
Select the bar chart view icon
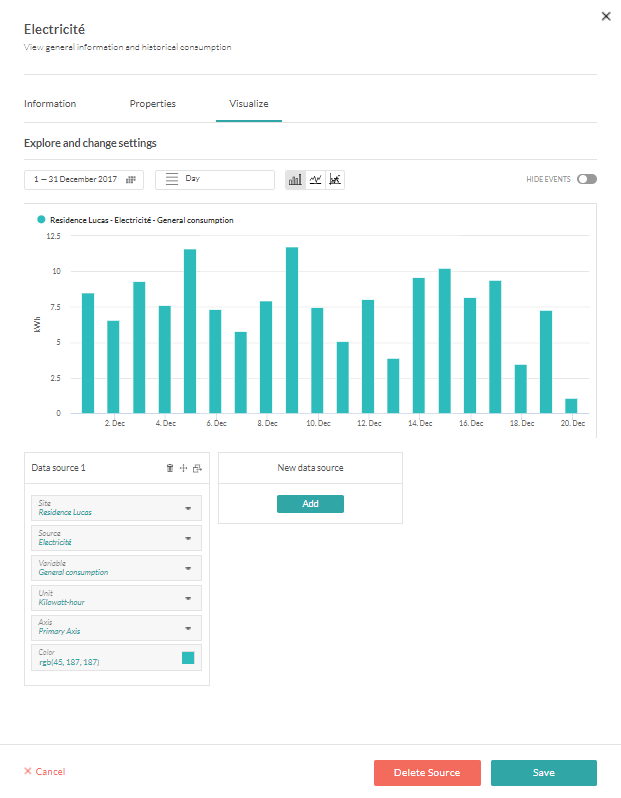point(295,180)
